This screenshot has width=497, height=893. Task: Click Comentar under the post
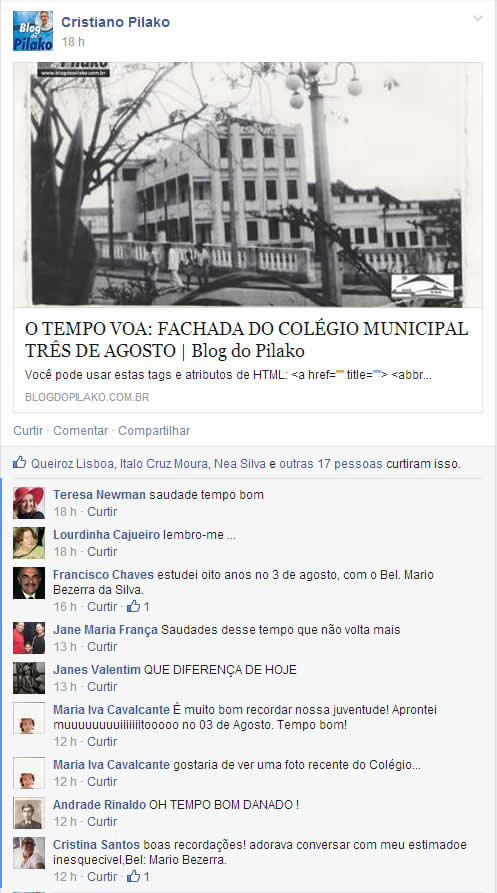tap(80, 431)
